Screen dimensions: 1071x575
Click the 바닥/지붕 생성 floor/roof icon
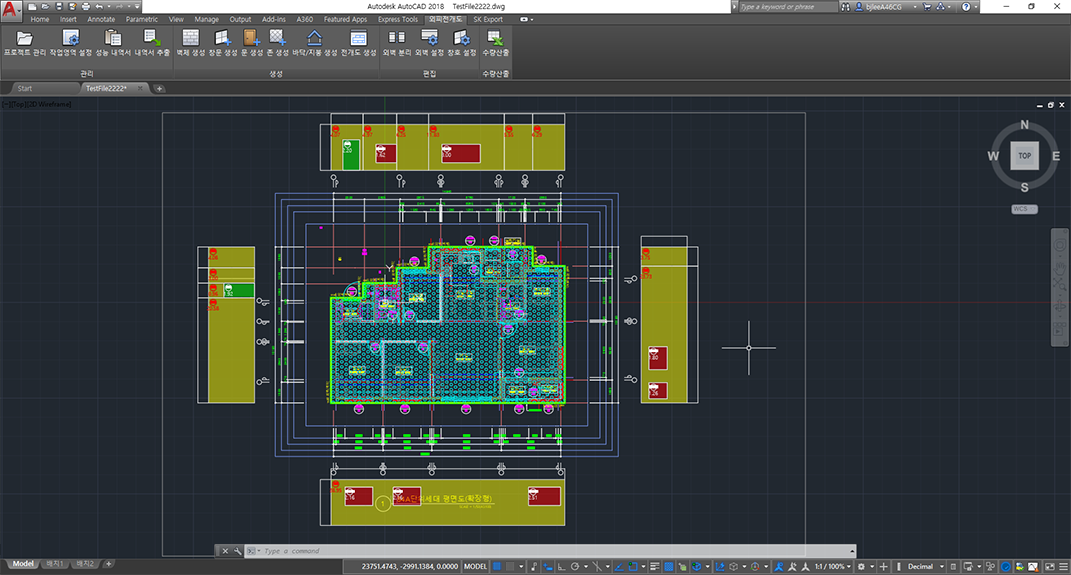point(314,42)
